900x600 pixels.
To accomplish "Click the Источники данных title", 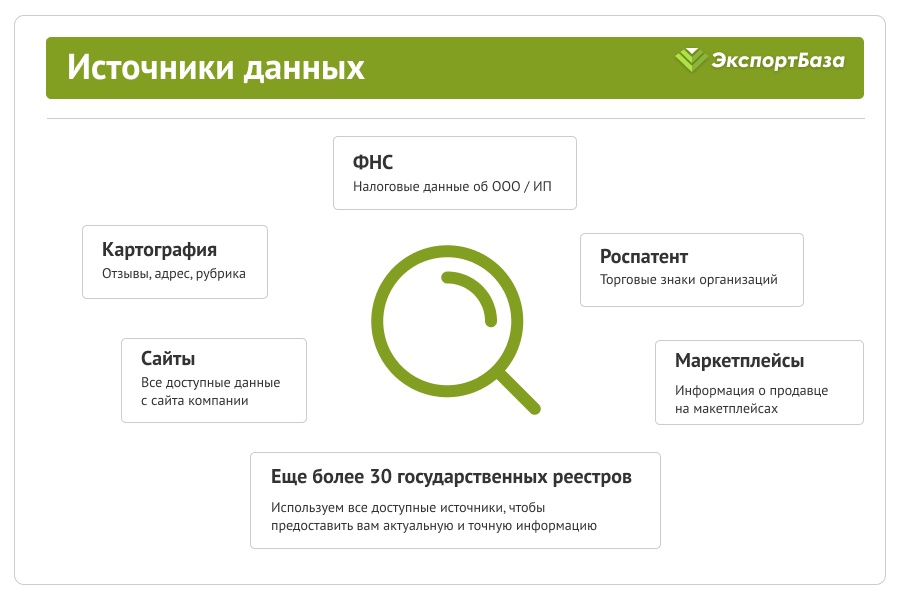I will coord(213,68).
